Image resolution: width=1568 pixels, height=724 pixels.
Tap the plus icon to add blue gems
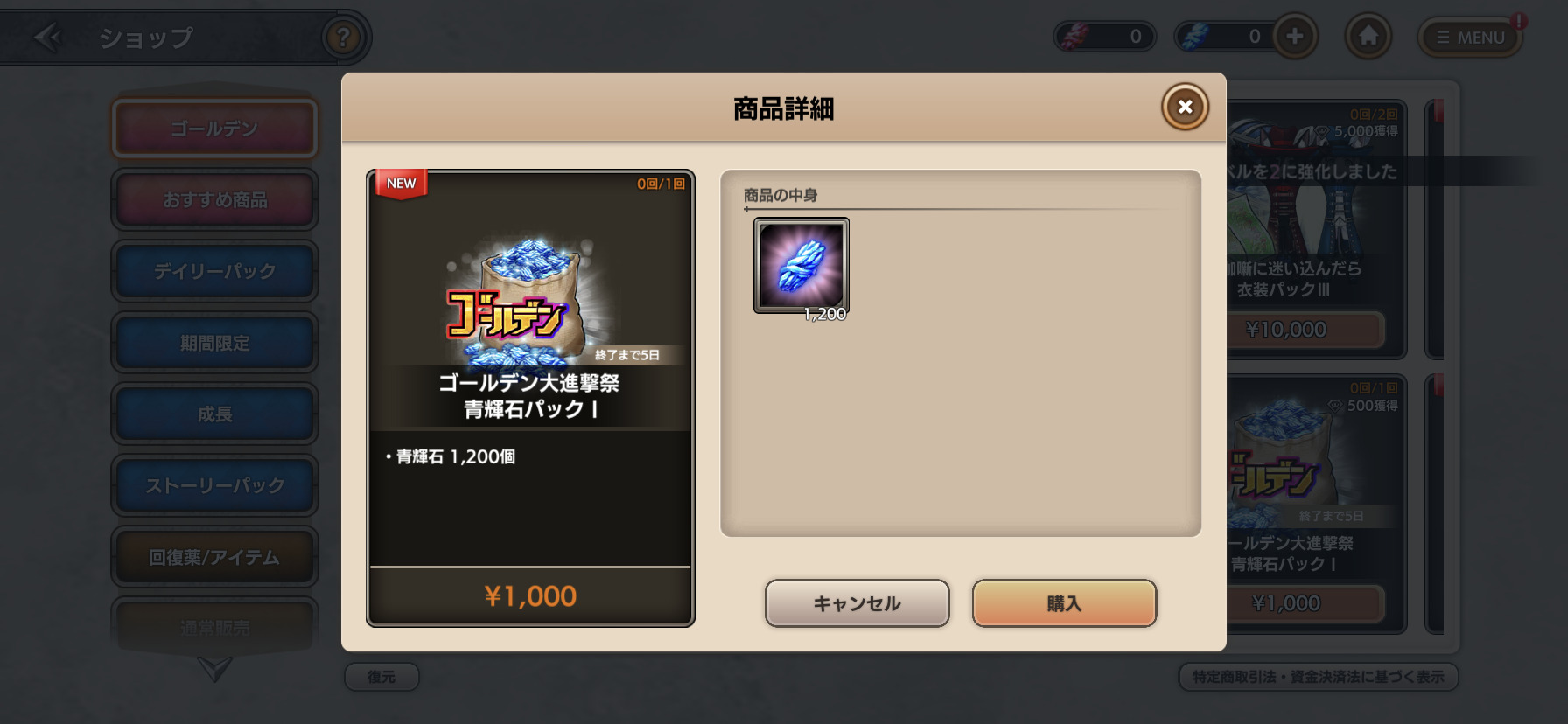pos(1295,37)
